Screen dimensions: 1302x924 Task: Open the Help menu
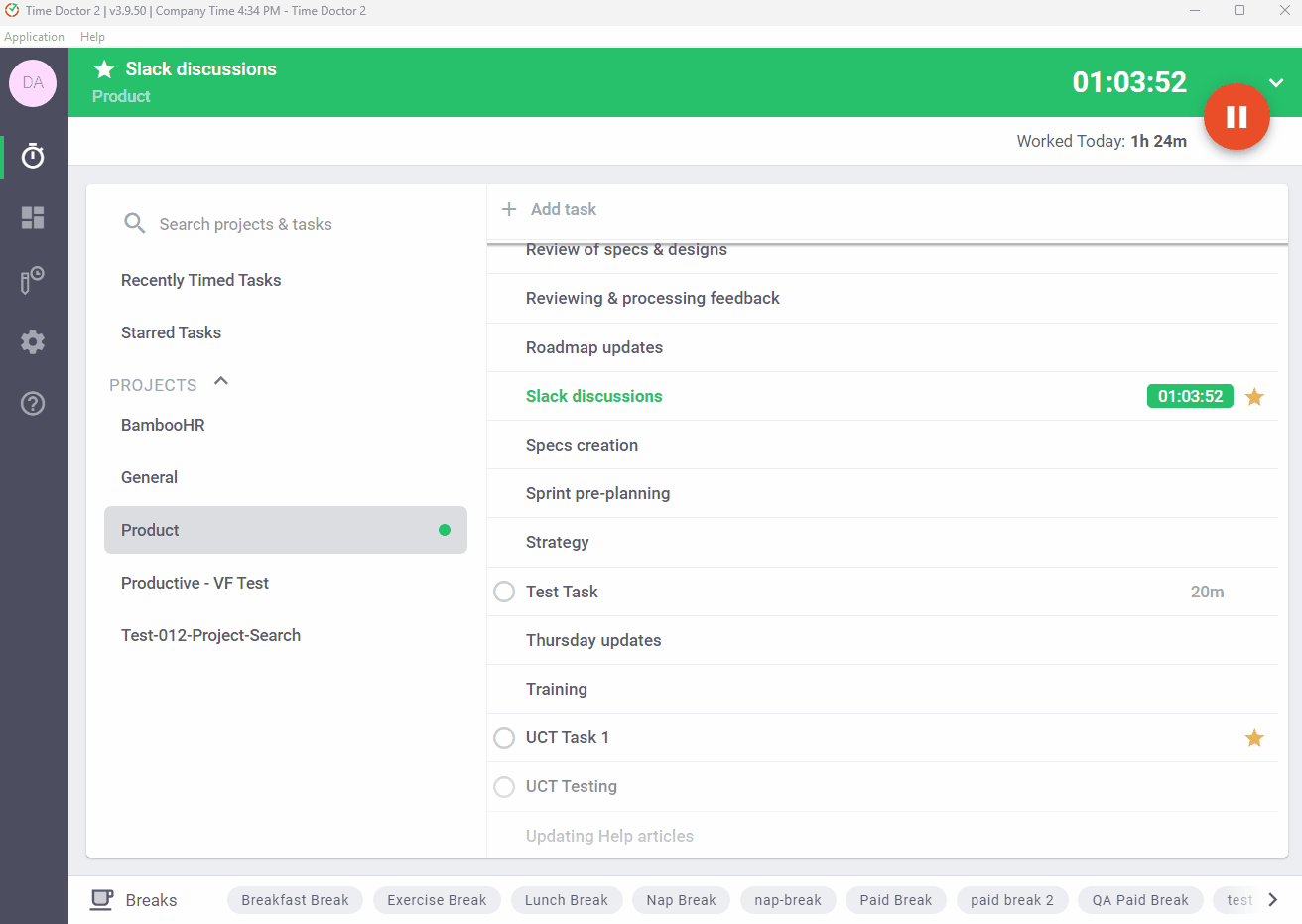(92, 37)
